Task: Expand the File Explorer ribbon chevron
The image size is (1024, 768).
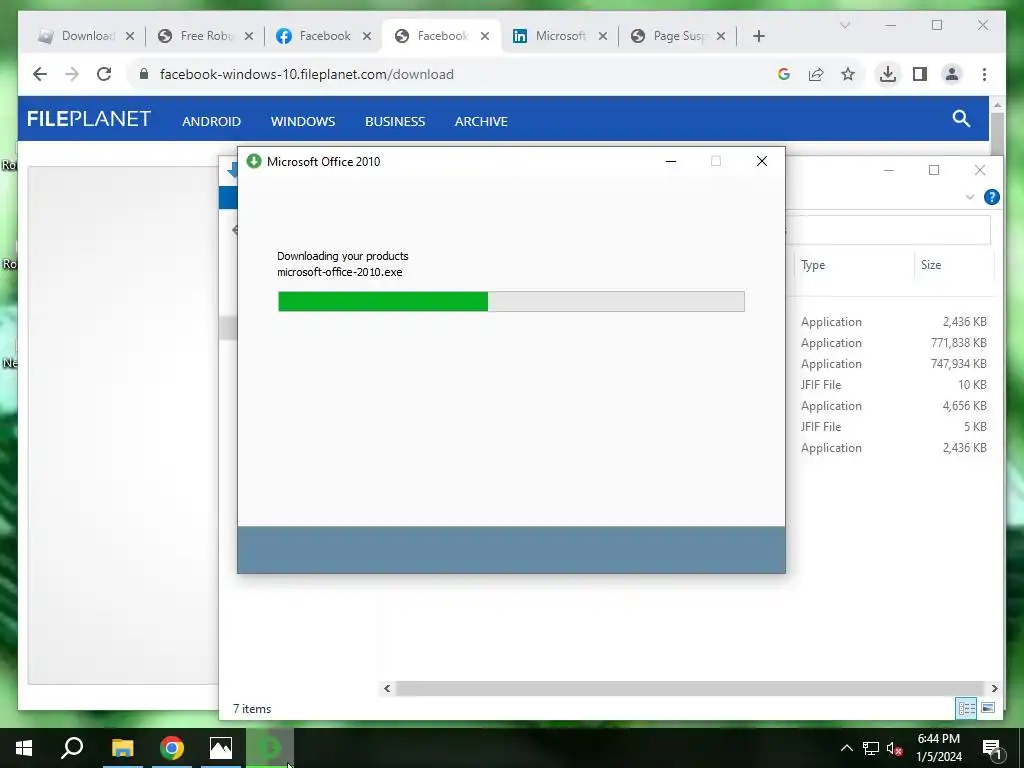Action: 970,197
